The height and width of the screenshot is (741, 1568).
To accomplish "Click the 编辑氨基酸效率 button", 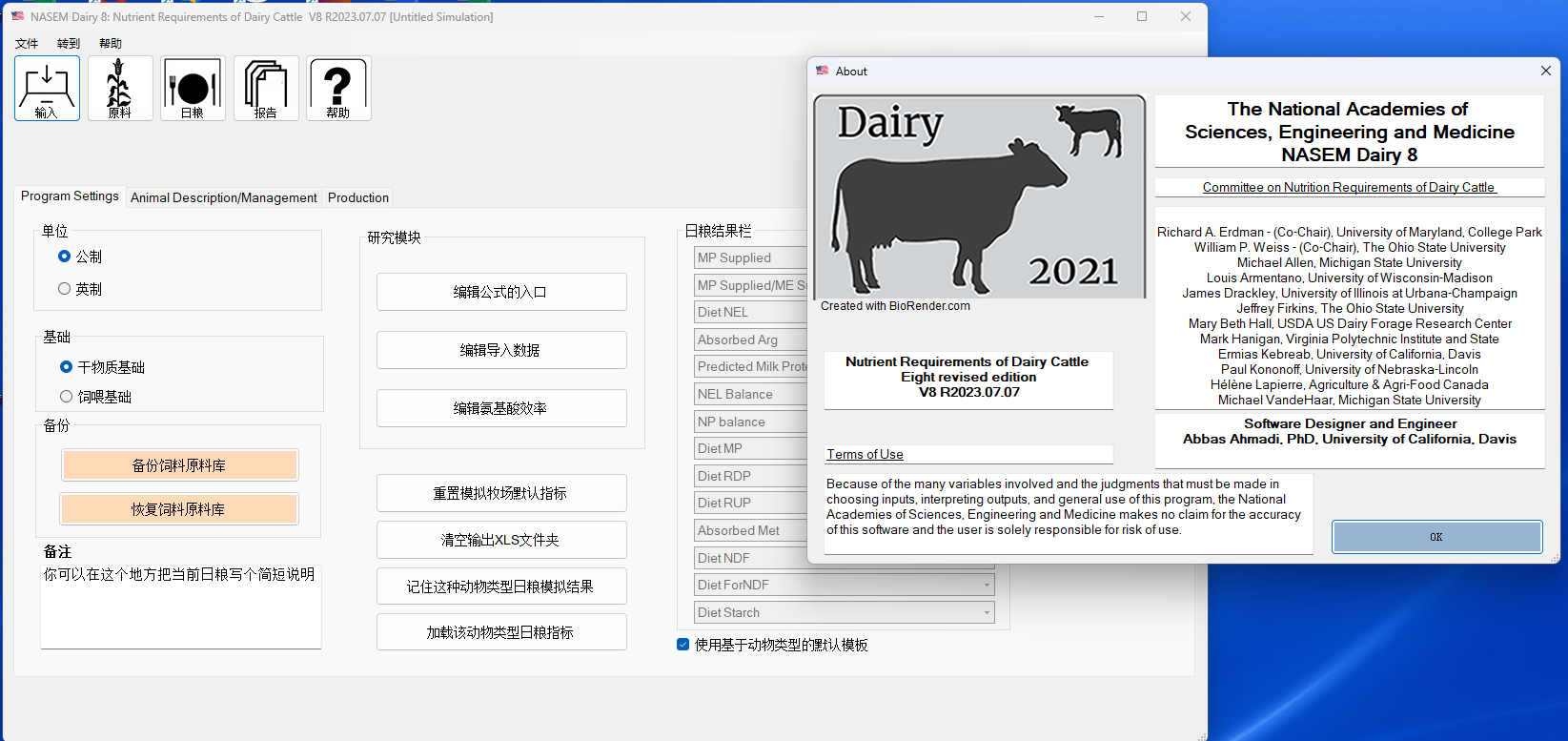I will coord(501,408).
